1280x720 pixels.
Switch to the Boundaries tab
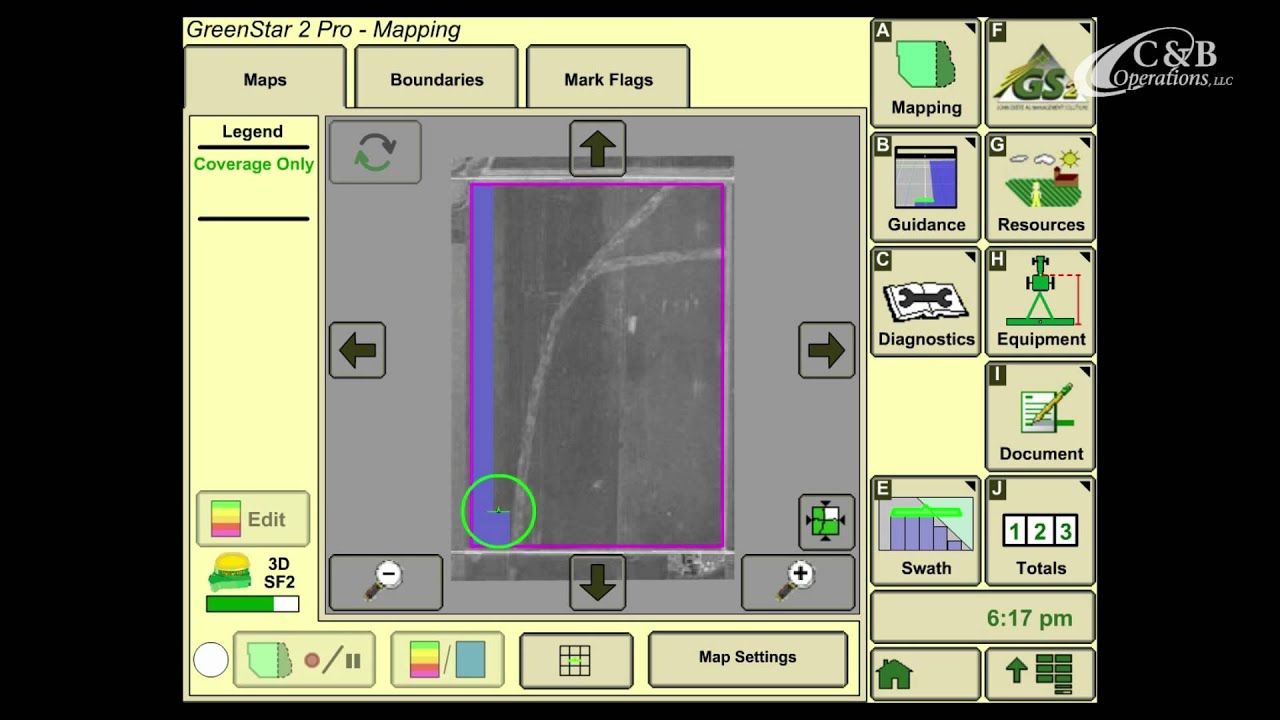point(437,78)
